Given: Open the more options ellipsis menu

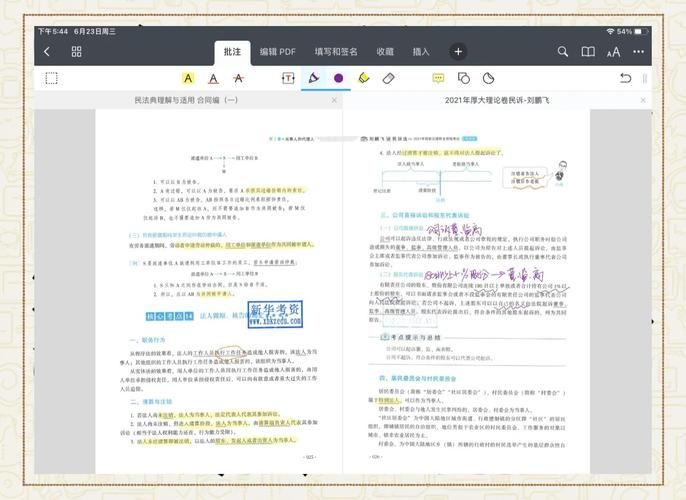Looking at the screenshot, I should (638, 52).
